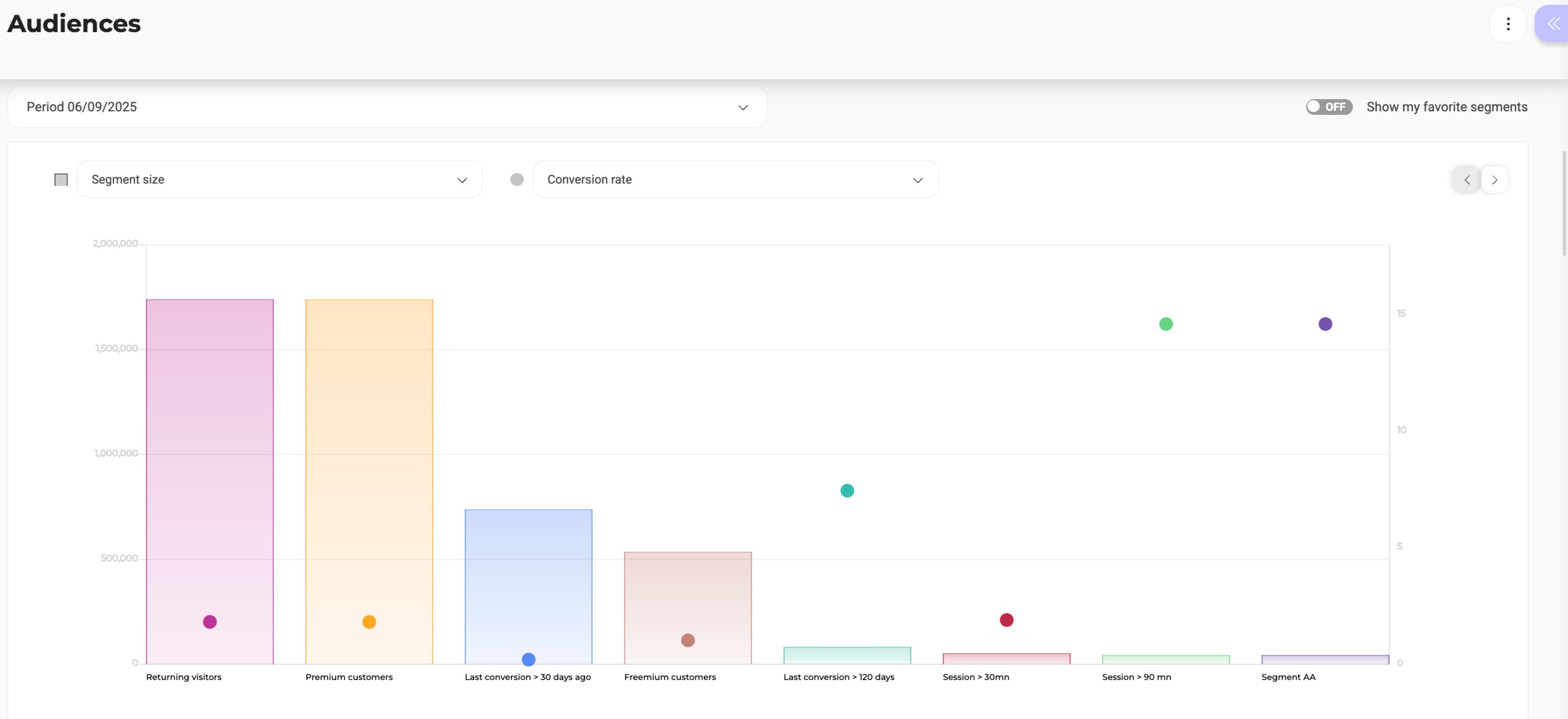Click the red Session > 30mn data point
The width and height of the screenshot is (1568, 719).
click(x=1006, y=620)
